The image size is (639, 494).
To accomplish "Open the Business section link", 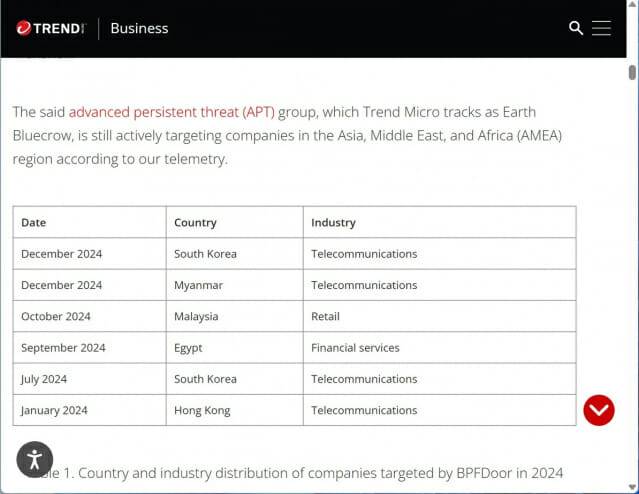I will tap(139, 28).
